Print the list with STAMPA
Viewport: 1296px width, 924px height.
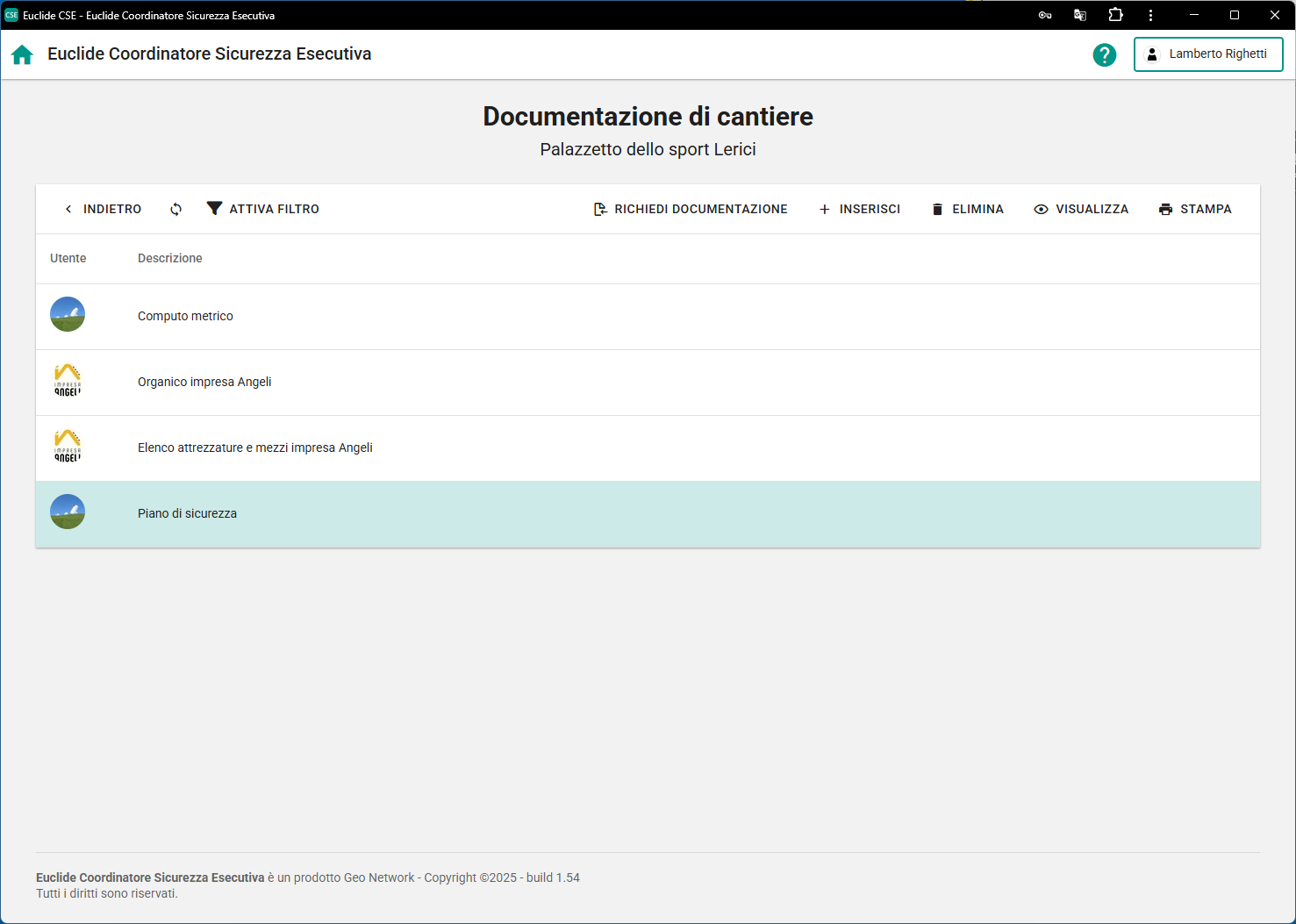tap(1195, 209)
